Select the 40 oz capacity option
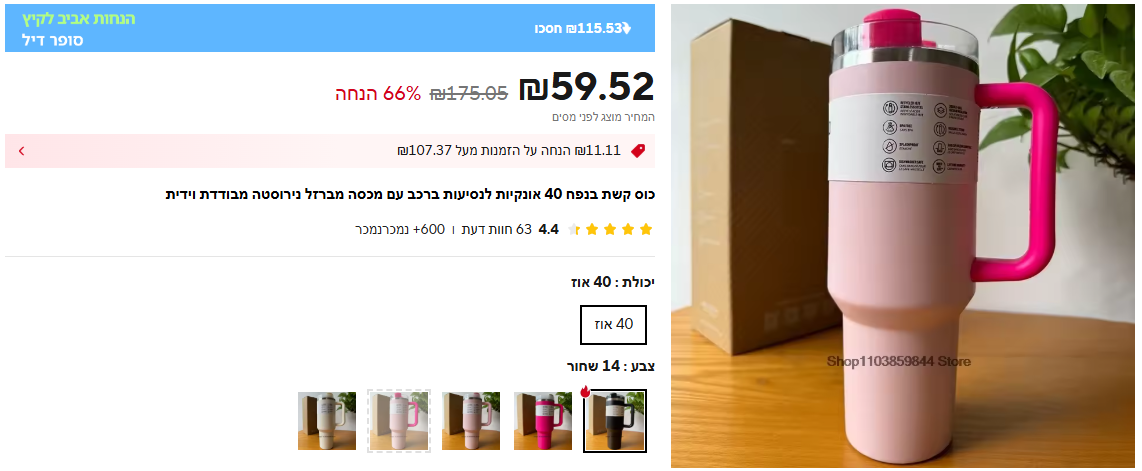 tap(613, 325)
